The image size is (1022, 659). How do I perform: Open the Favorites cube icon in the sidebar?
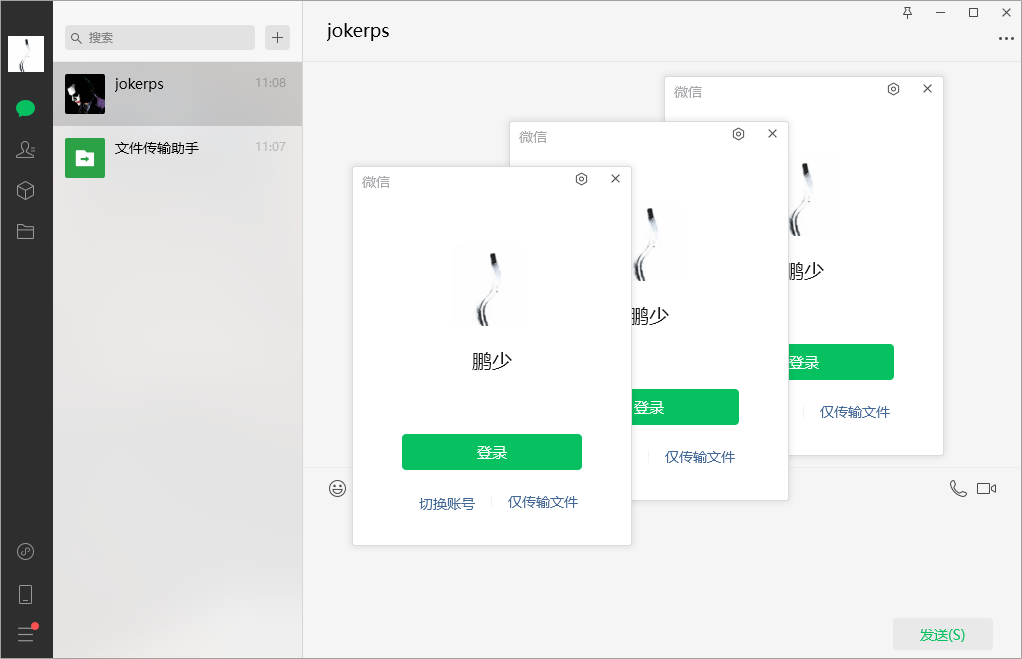point(25,190)
